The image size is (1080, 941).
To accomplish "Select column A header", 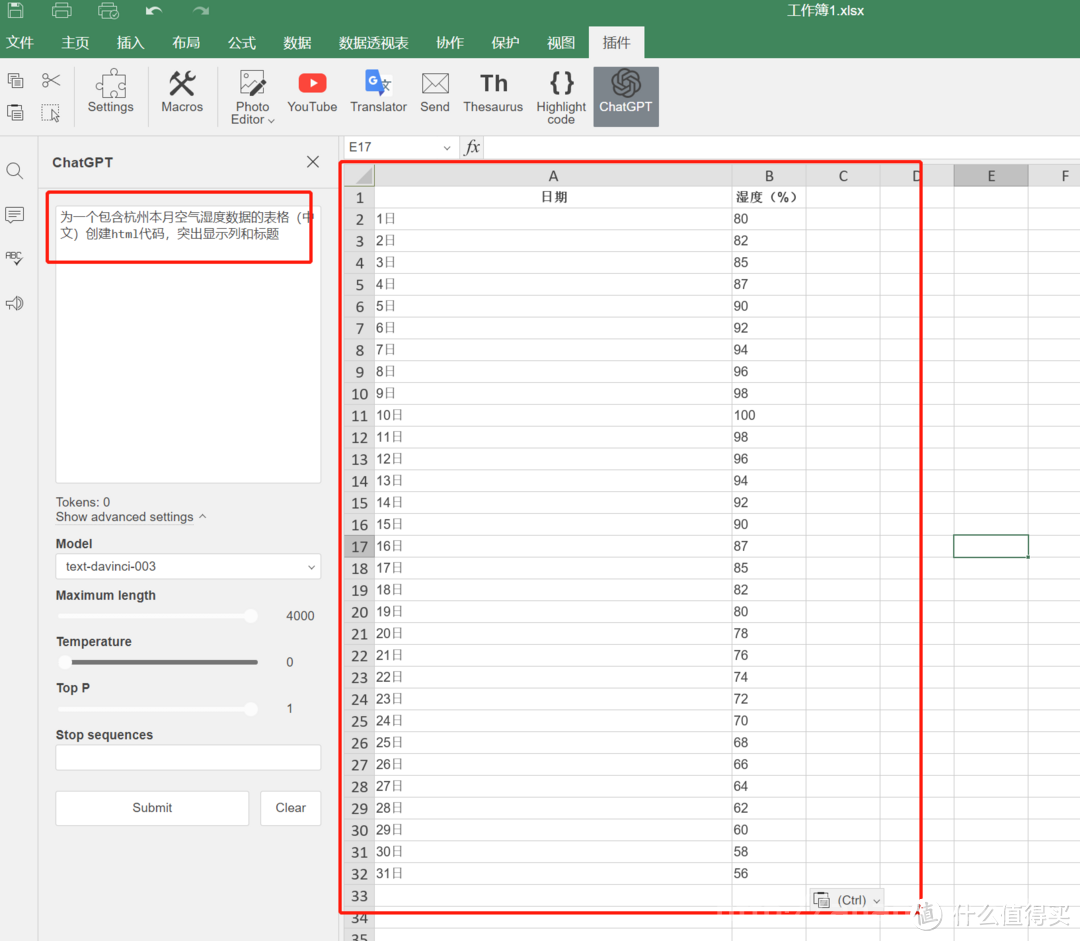I will click(553, 176).
